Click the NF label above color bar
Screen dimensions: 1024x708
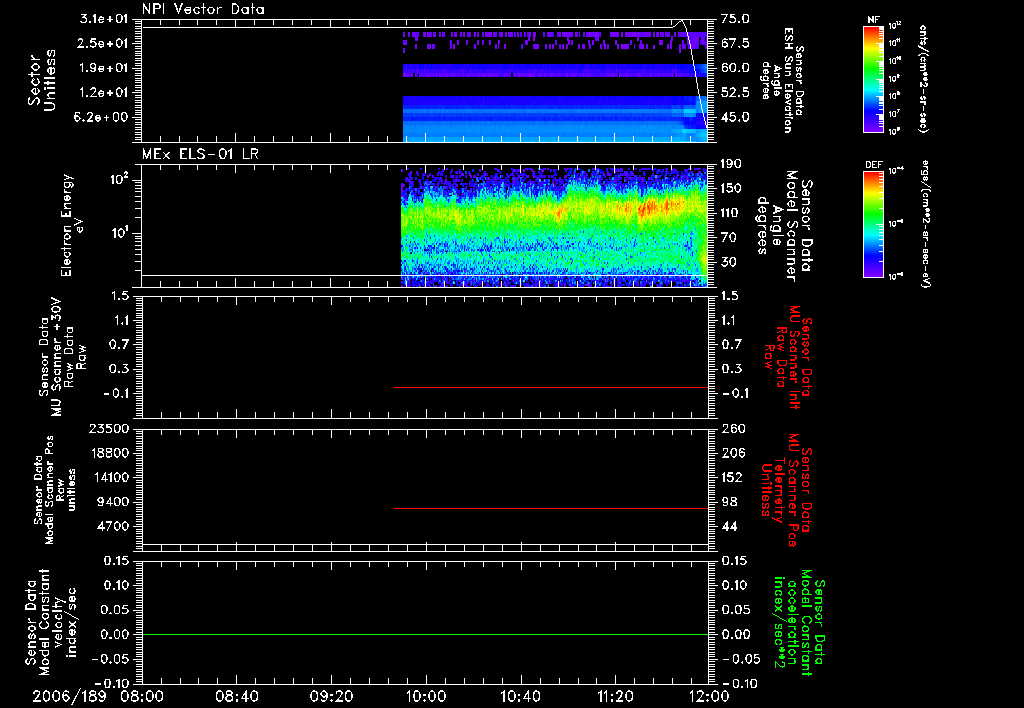tap(873, 20)
